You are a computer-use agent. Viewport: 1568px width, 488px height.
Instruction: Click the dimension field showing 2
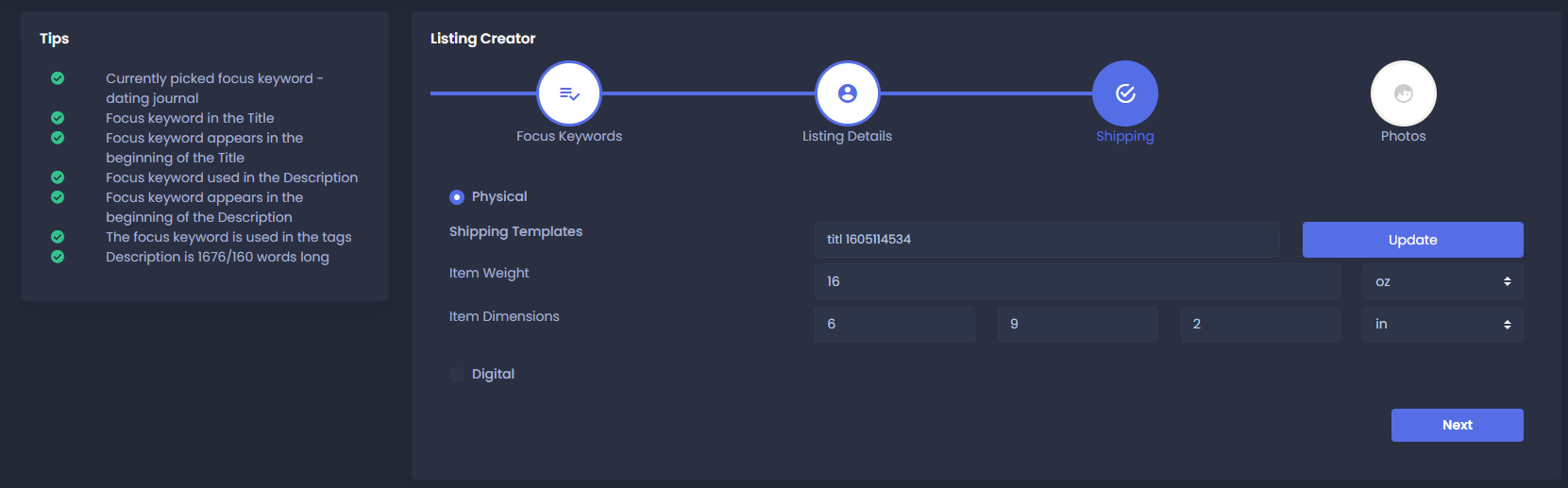click(x=1260, y=324)
